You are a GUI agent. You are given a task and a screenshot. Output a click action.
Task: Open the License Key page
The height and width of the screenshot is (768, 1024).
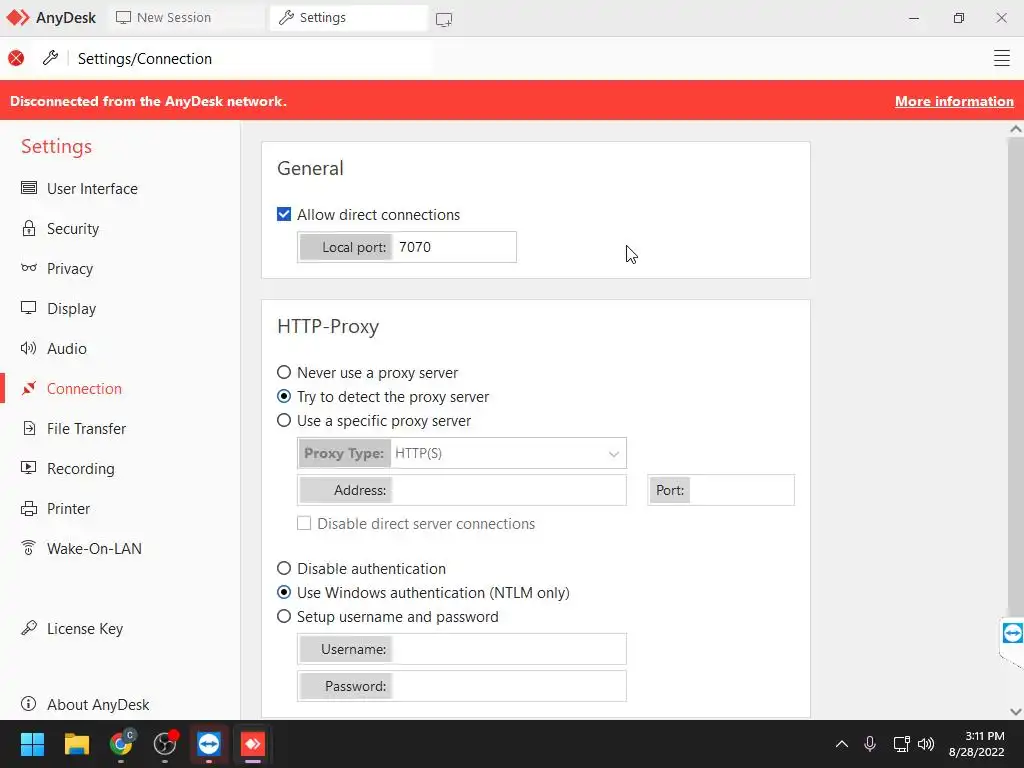point(85,628)
